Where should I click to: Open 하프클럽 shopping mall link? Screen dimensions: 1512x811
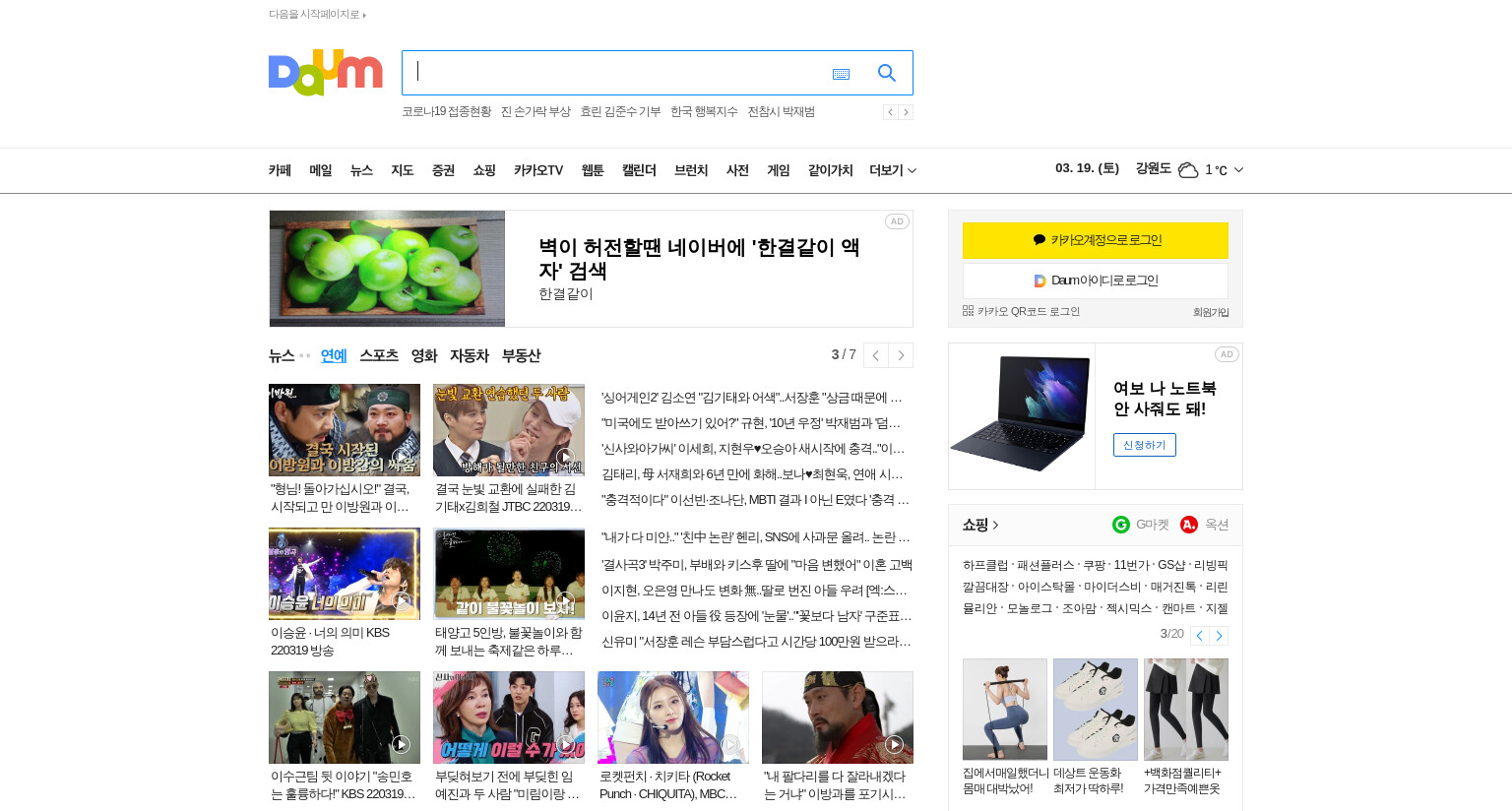(x=985, y=566)
